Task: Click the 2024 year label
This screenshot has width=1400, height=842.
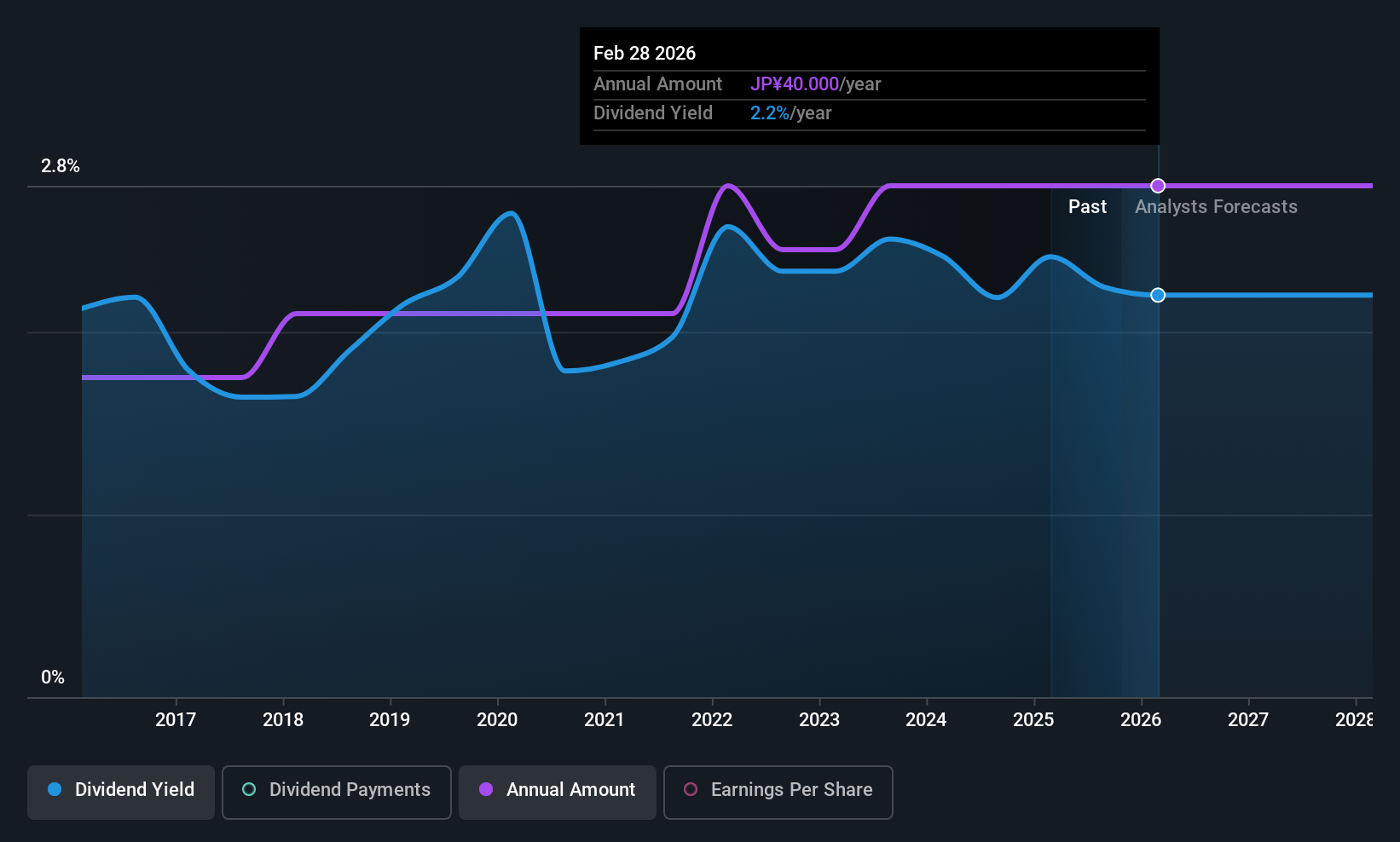Action: [x=926, y=720]
